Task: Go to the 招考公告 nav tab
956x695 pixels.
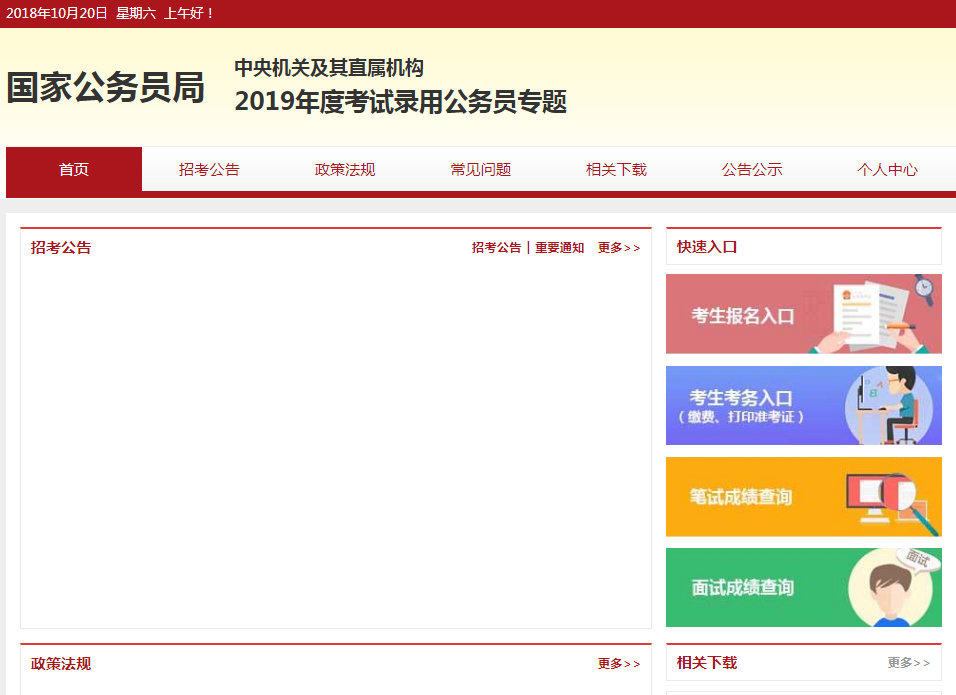Action: click(209, 169)
